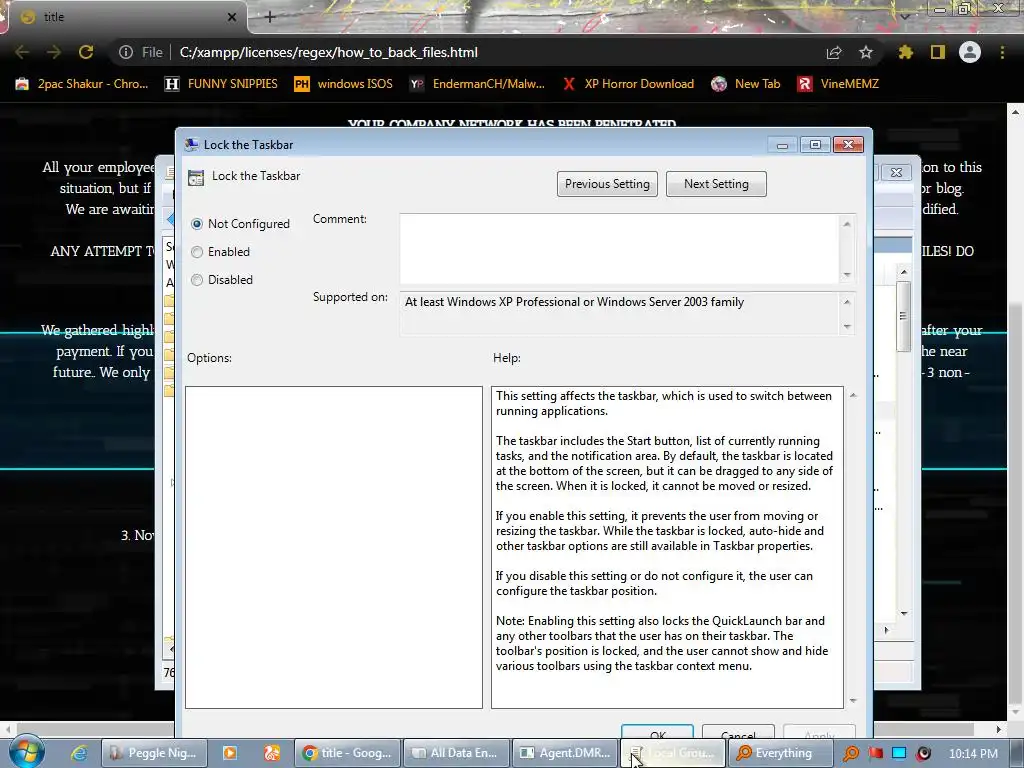Go to the Next Setting

pyautogui.click(x=716, y=184)
